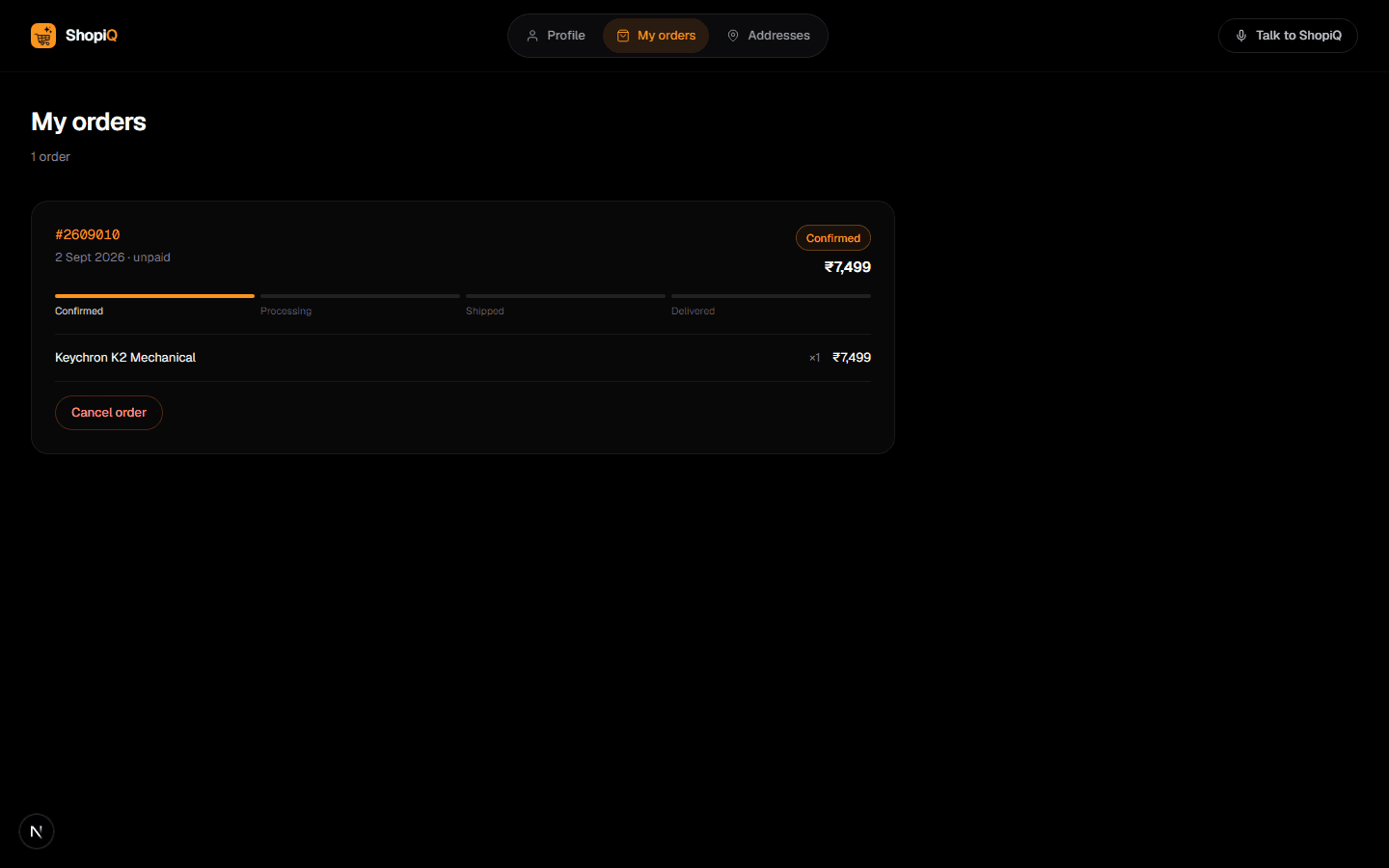Click the x1 quantity label
The height and width of the screenshot is (868, 1389).
(x=815, y=358)
